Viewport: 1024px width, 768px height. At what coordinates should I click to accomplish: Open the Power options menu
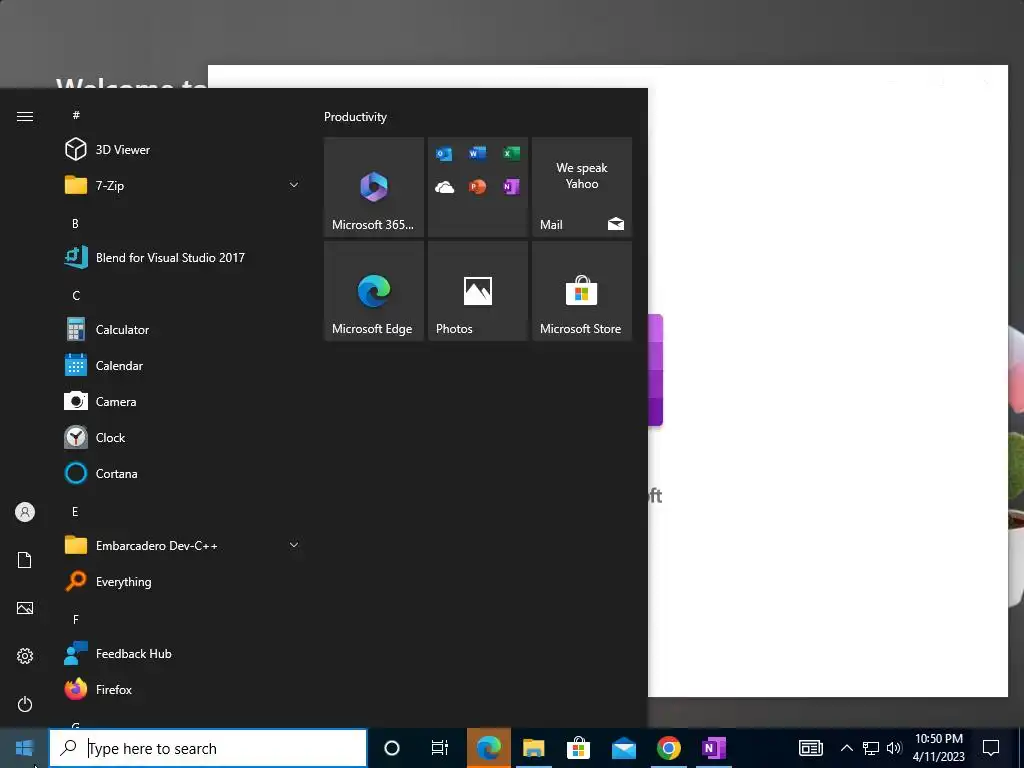25,704
